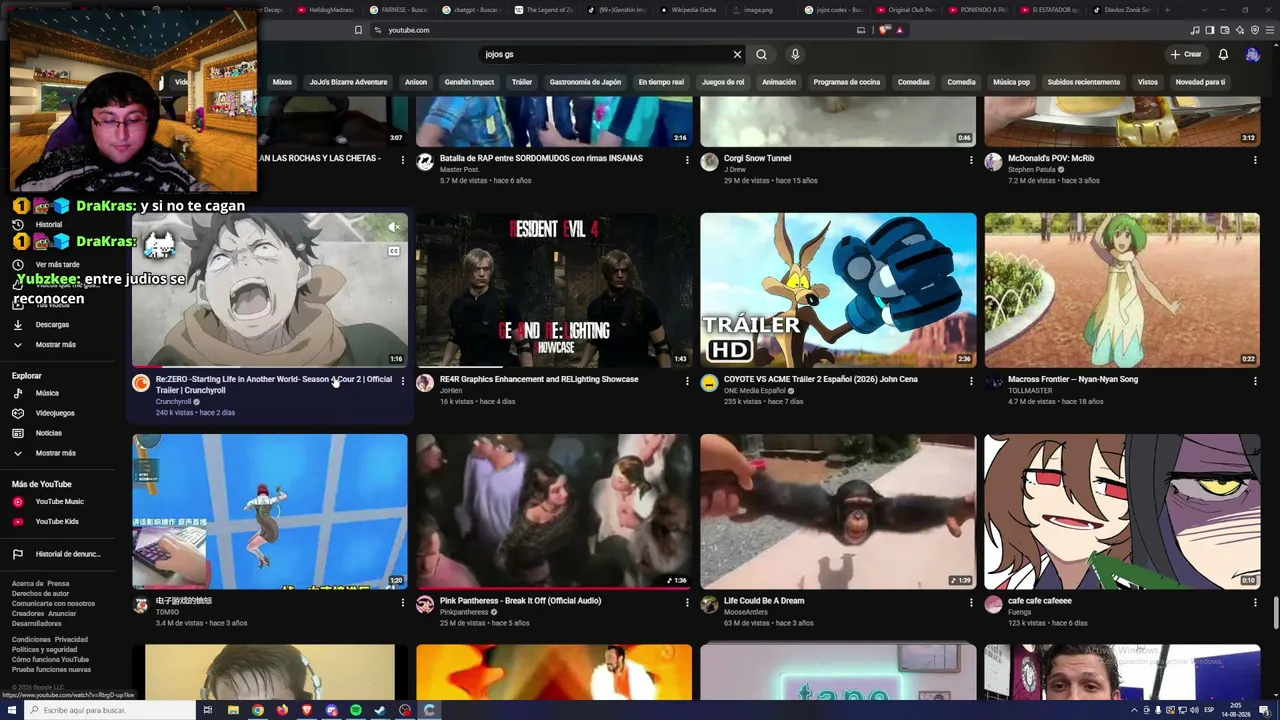Bookmark this page in the address bar
This screenshot has width=1280, height=720.
[358, 30]
